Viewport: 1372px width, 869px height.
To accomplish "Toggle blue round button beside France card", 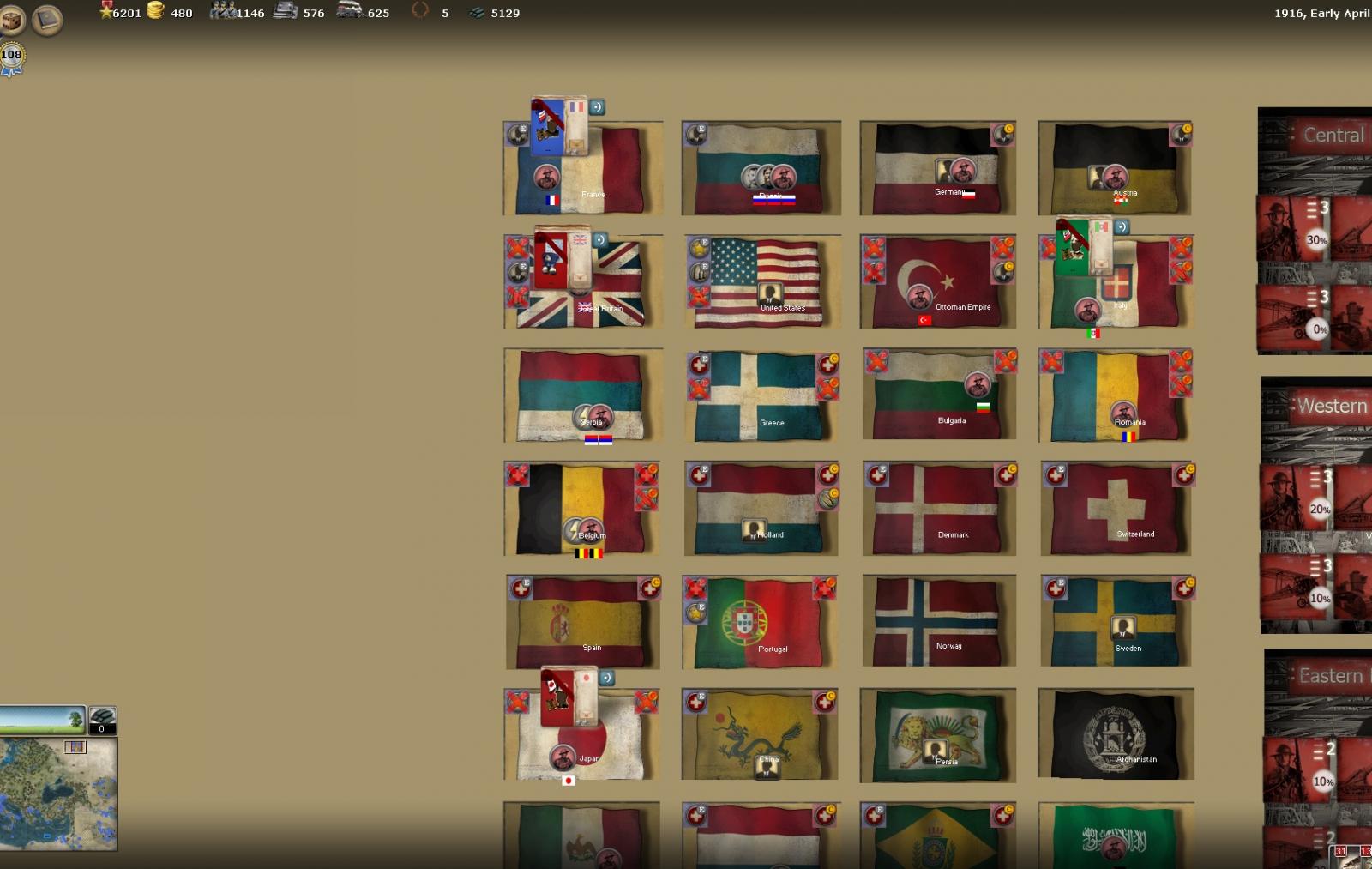I will pos(598,107).
